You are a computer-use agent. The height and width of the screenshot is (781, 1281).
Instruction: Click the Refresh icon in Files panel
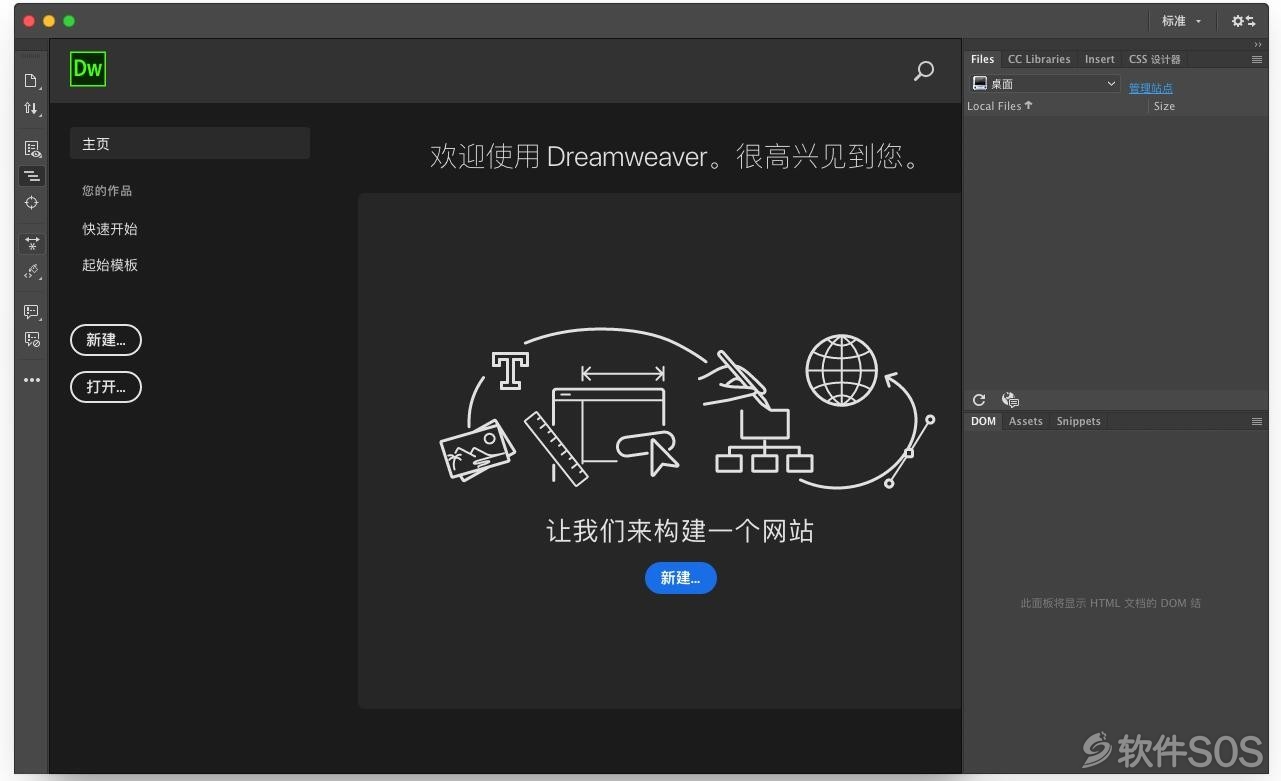[979, 400]
